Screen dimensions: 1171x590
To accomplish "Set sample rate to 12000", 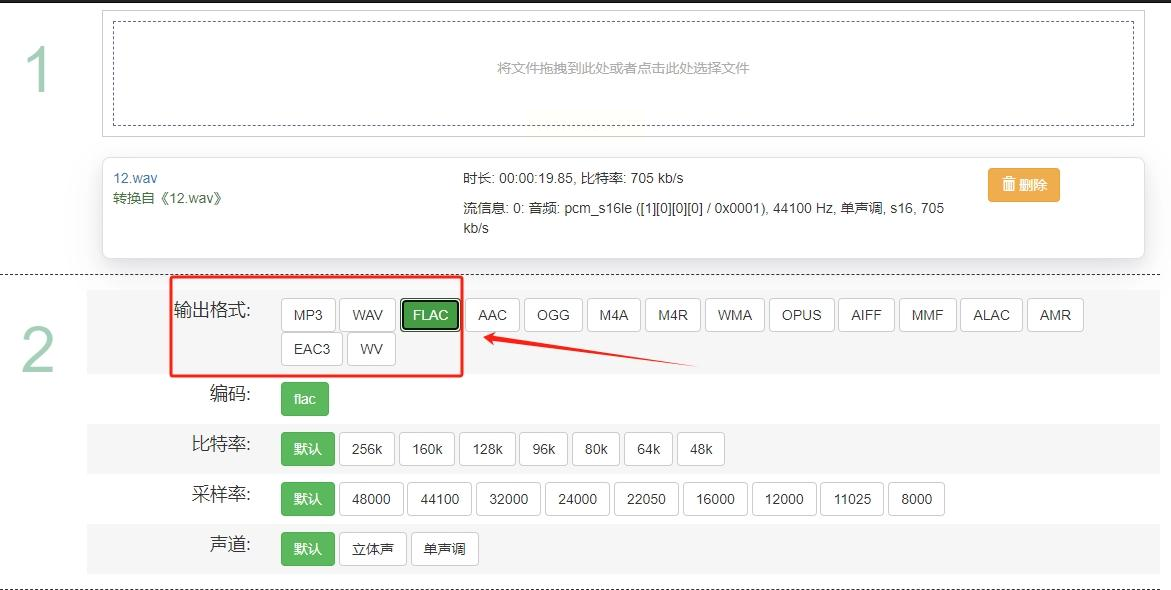I will pos(784,499).
